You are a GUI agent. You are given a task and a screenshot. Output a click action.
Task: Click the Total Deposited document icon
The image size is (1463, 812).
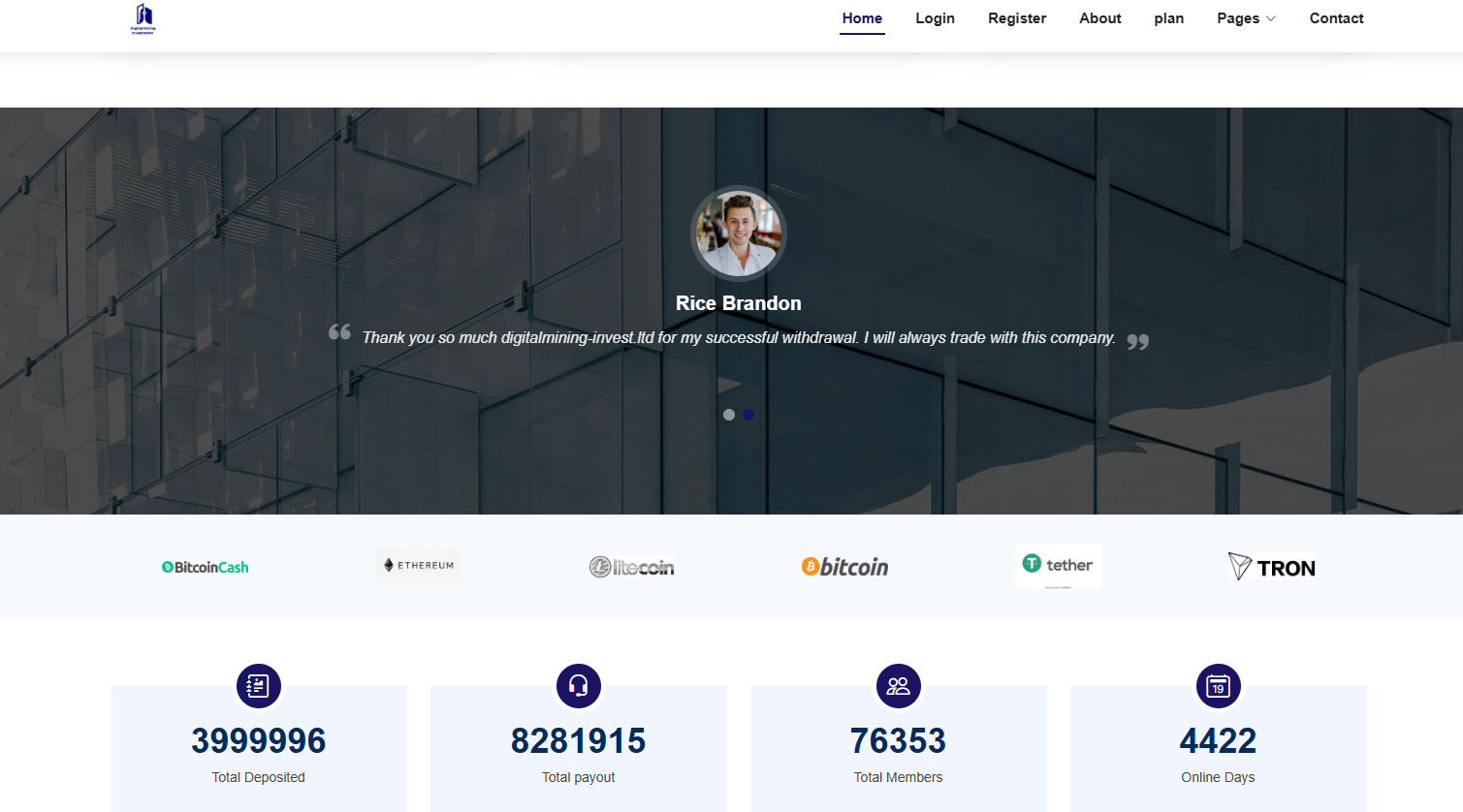point(258,686)
